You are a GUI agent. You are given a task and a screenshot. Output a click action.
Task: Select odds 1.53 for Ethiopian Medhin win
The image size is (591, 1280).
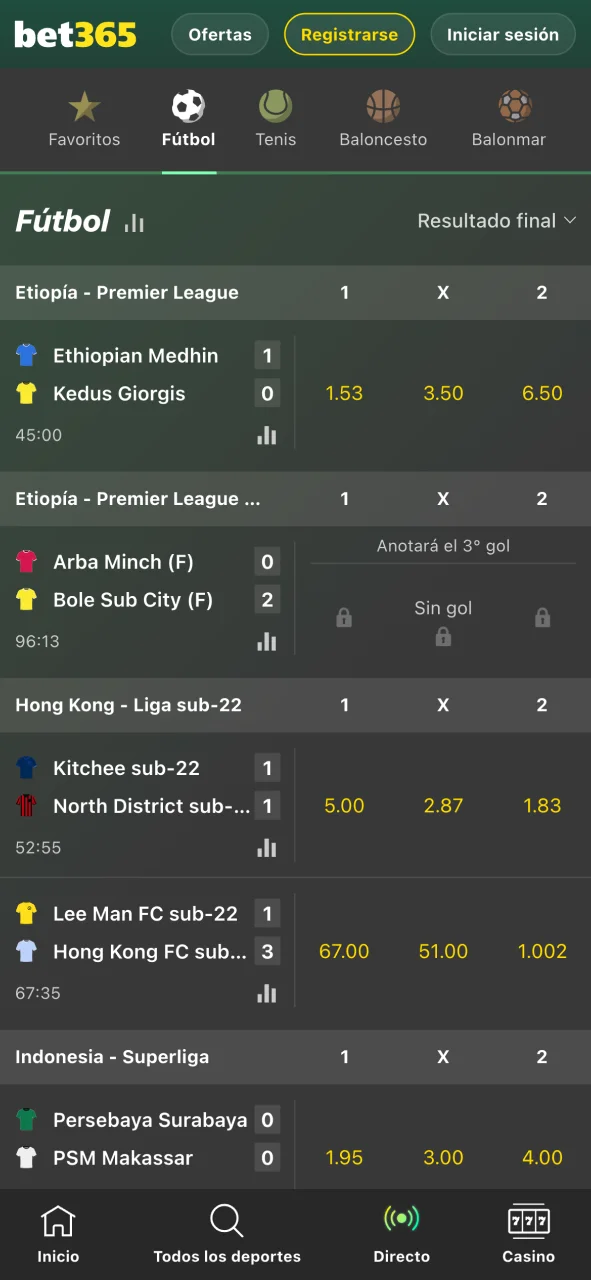point(344,393)
